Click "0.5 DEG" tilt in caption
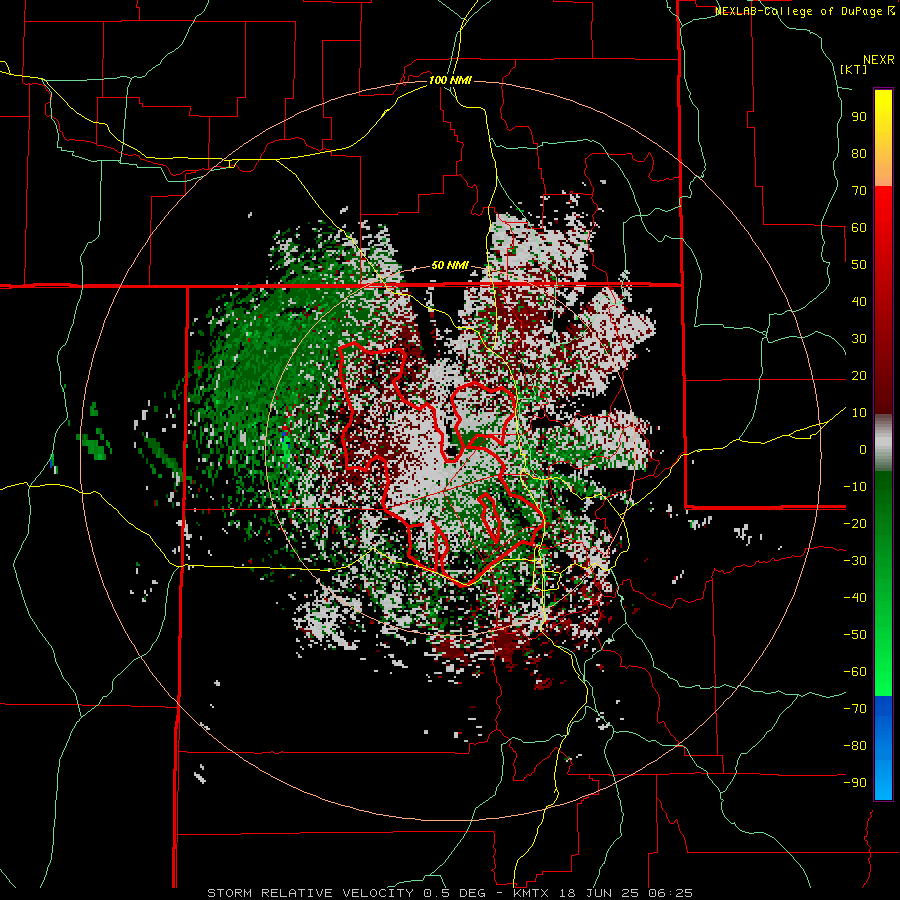Viewport: 900px width, 900px height. [454, 893]
